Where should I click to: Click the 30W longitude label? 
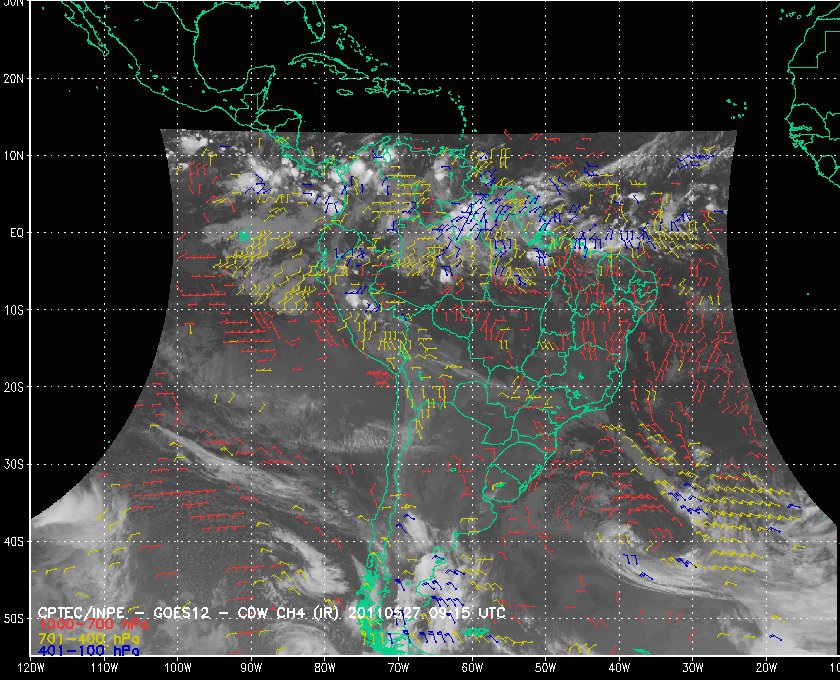click(x=693, y=668)
